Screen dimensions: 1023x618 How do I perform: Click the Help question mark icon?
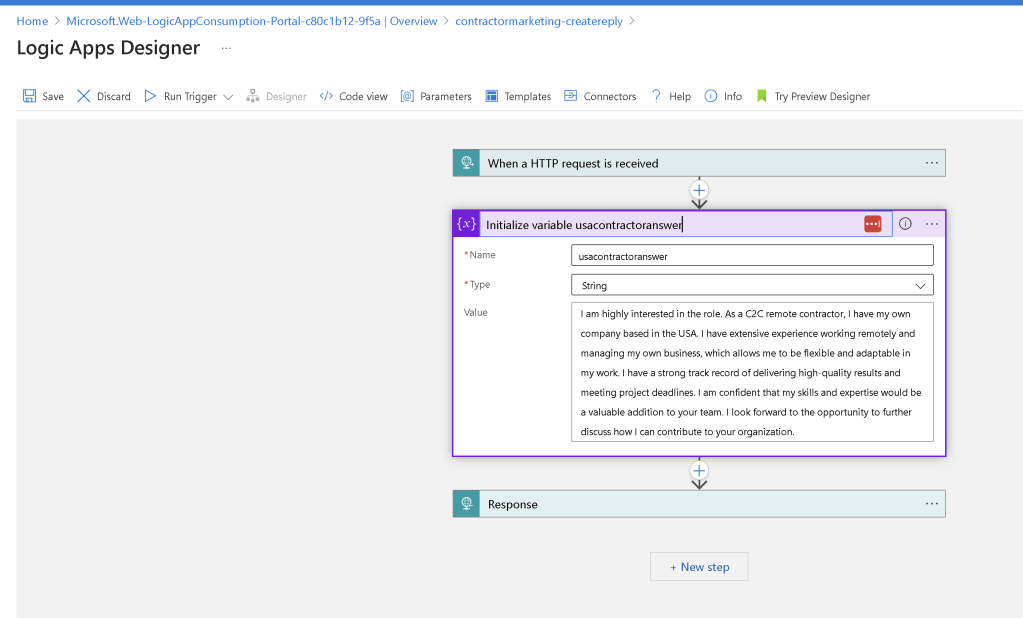[x=656, y=96]
